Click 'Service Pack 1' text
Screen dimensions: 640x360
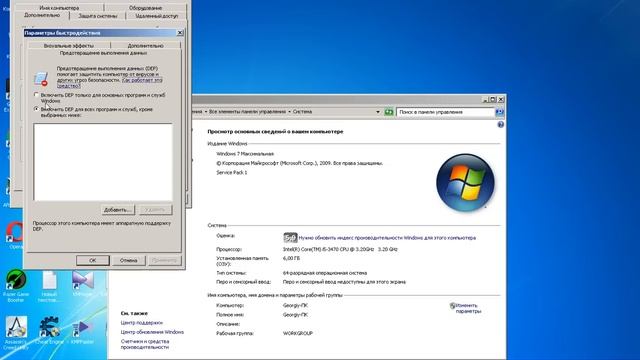point(231,173)
